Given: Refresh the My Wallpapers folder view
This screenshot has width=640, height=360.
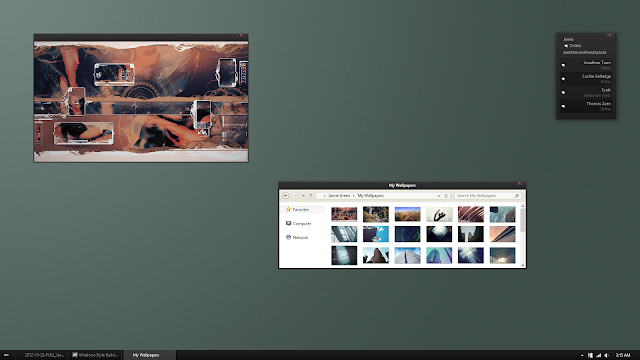Looking at the screenshot, I should (446, 196).
